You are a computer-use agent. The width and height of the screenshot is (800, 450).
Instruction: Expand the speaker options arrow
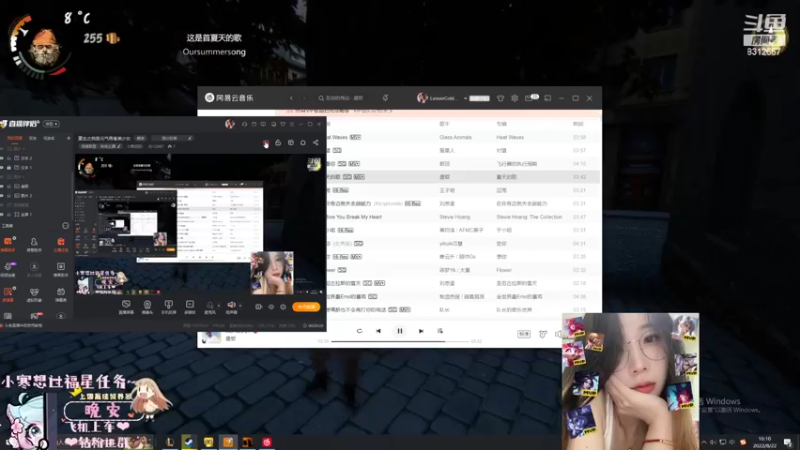point(240,306)
